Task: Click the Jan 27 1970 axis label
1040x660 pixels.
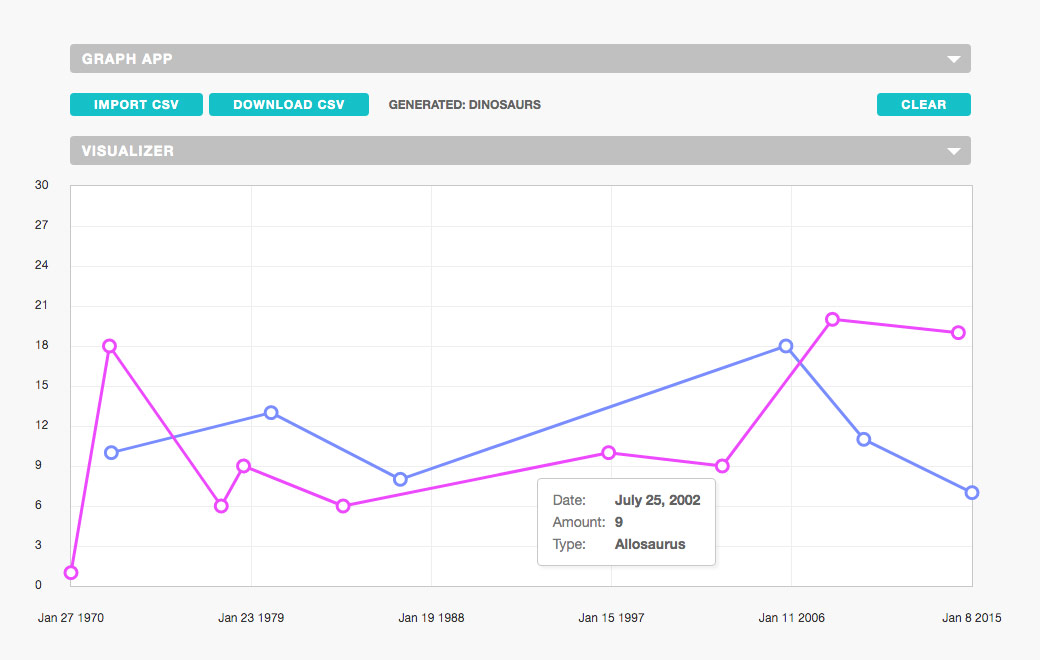Action: coord(70,618)
